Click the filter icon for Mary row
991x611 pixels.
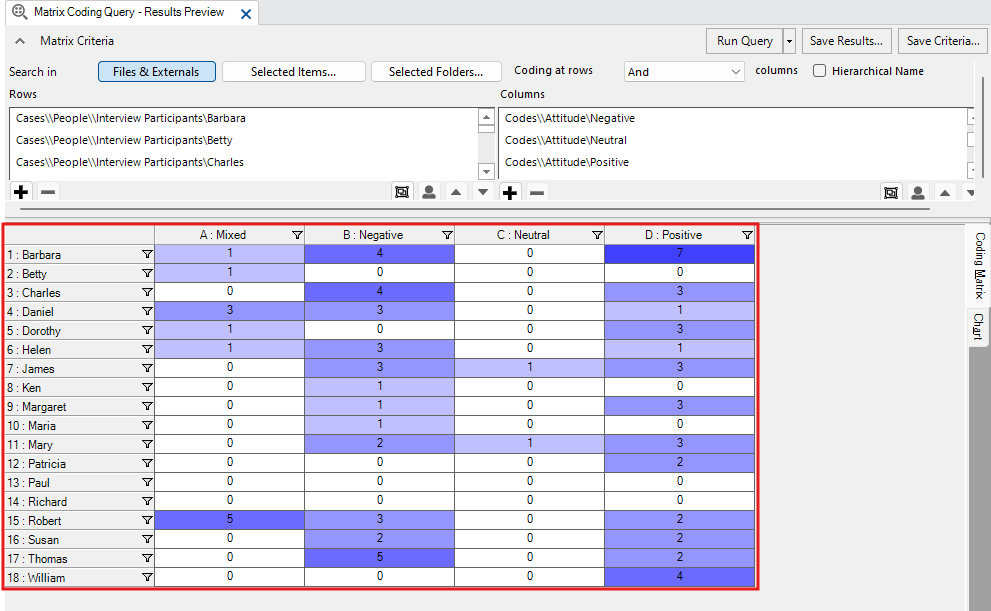147,444
